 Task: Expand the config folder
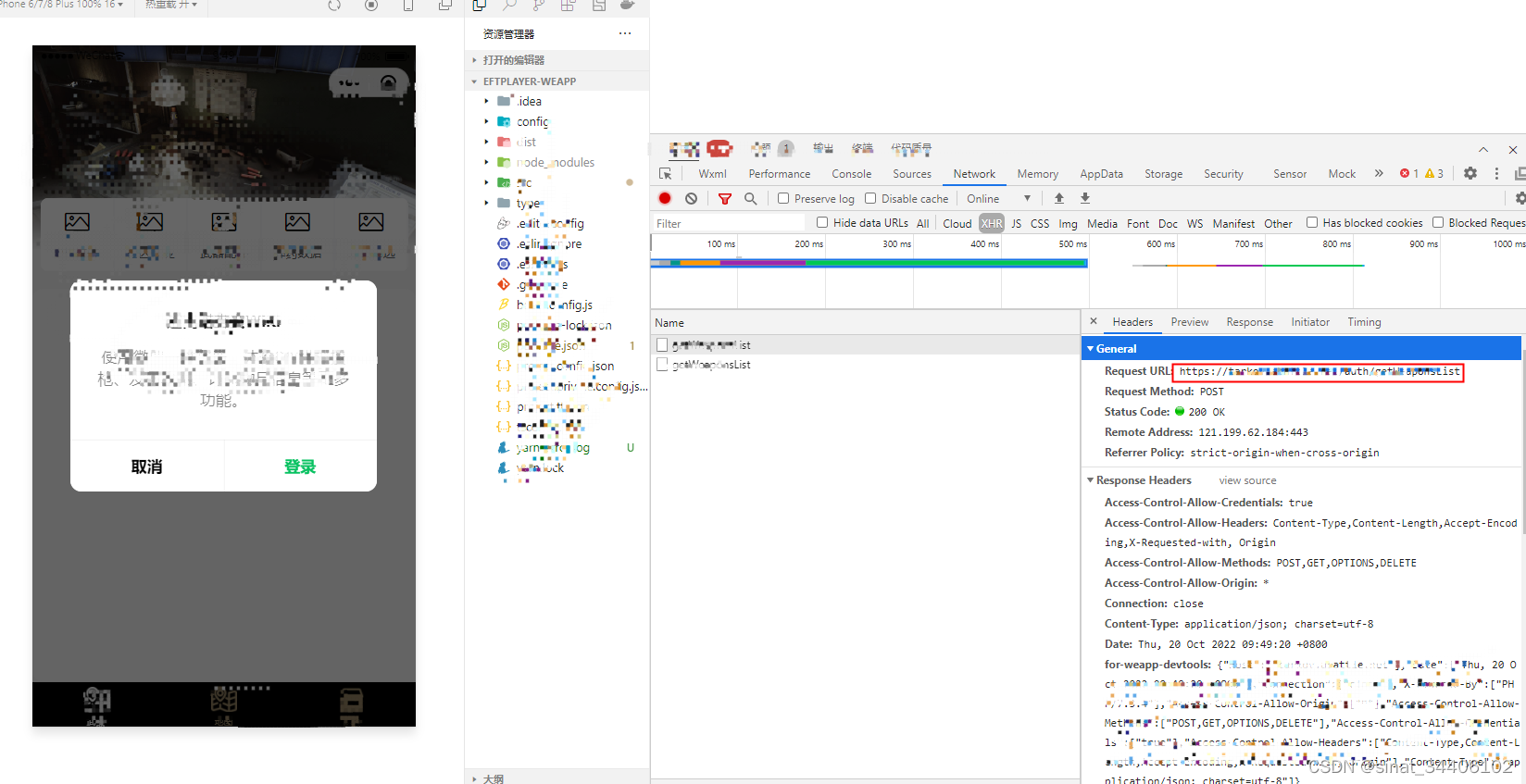(x=486, y=121)
